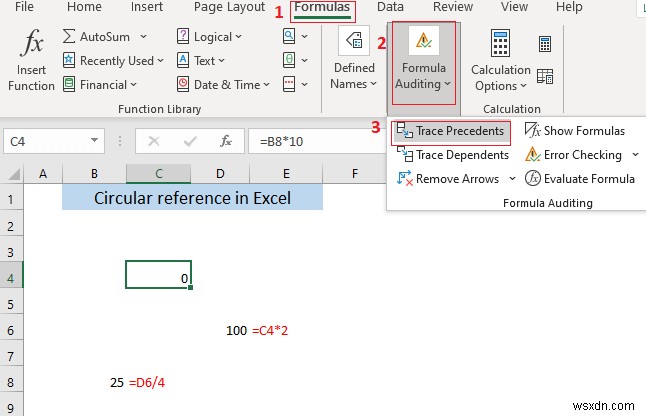The height and width of the screenshot is (416, 646).
Task: Open the Logical functions menu
Action: [209, 37]
